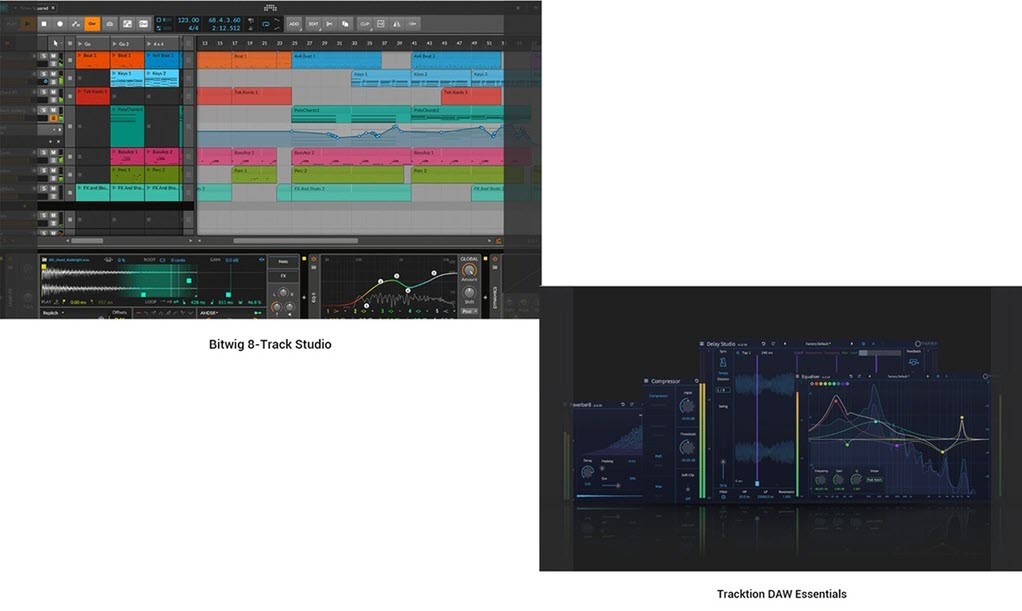The image size is (1022, 611).
Task: Click the redo icon in Delay Studio header
Action: [x=773, y=344]
